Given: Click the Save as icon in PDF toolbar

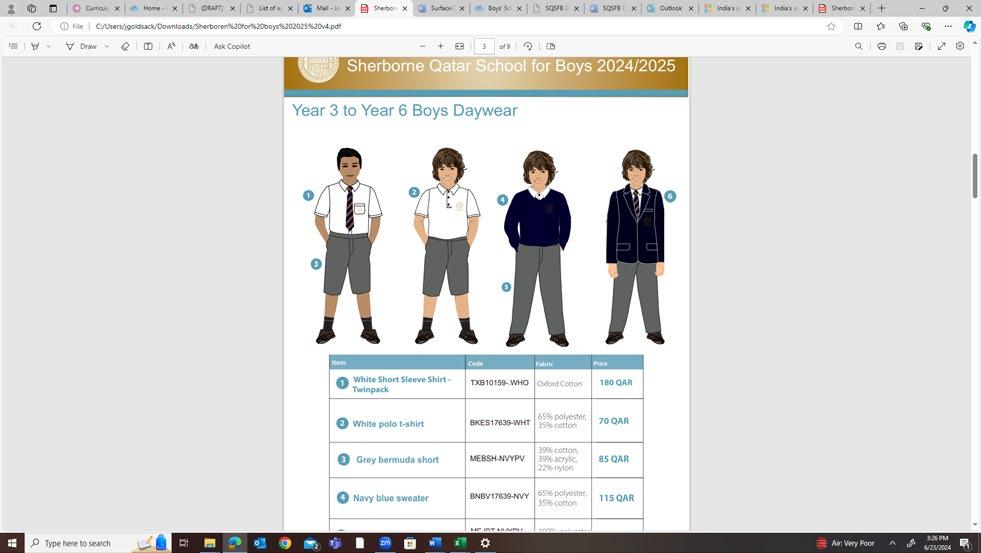Looking at the screenshot, I should (x=918, y=46).
